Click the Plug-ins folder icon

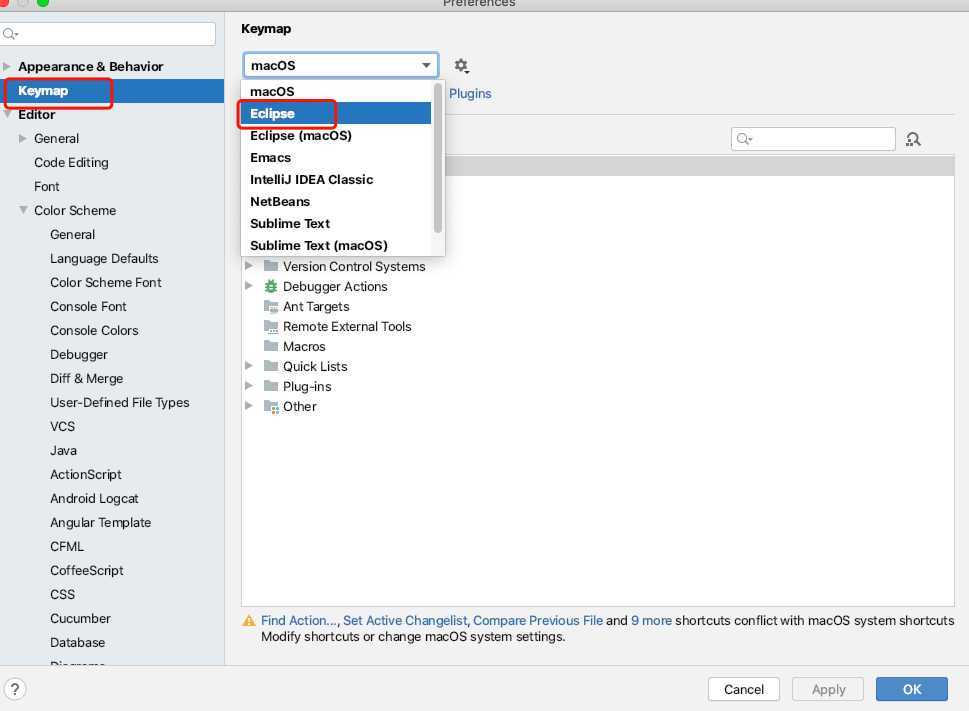click(271, 386)
